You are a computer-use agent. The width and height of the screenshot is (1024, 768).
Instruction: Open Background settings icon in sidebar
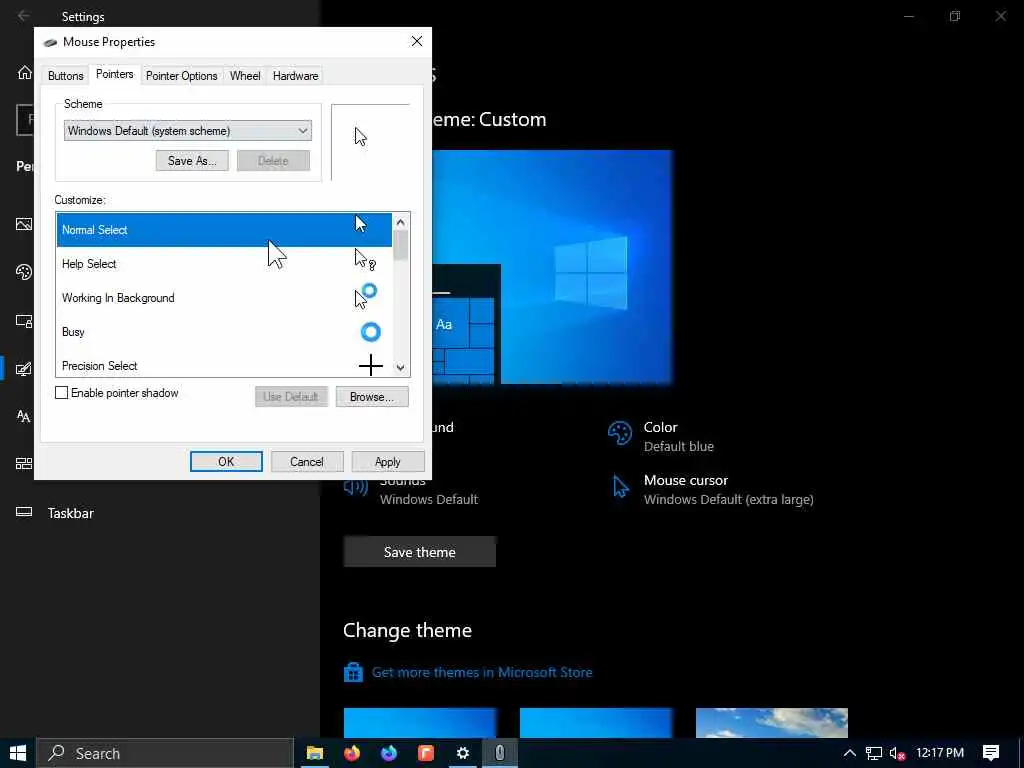tap(24, 224)
